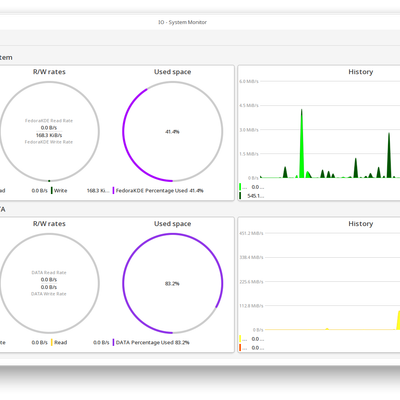Click the FedoraKDE Read Rate label
The image size is (400, 400).
[49, 121]
